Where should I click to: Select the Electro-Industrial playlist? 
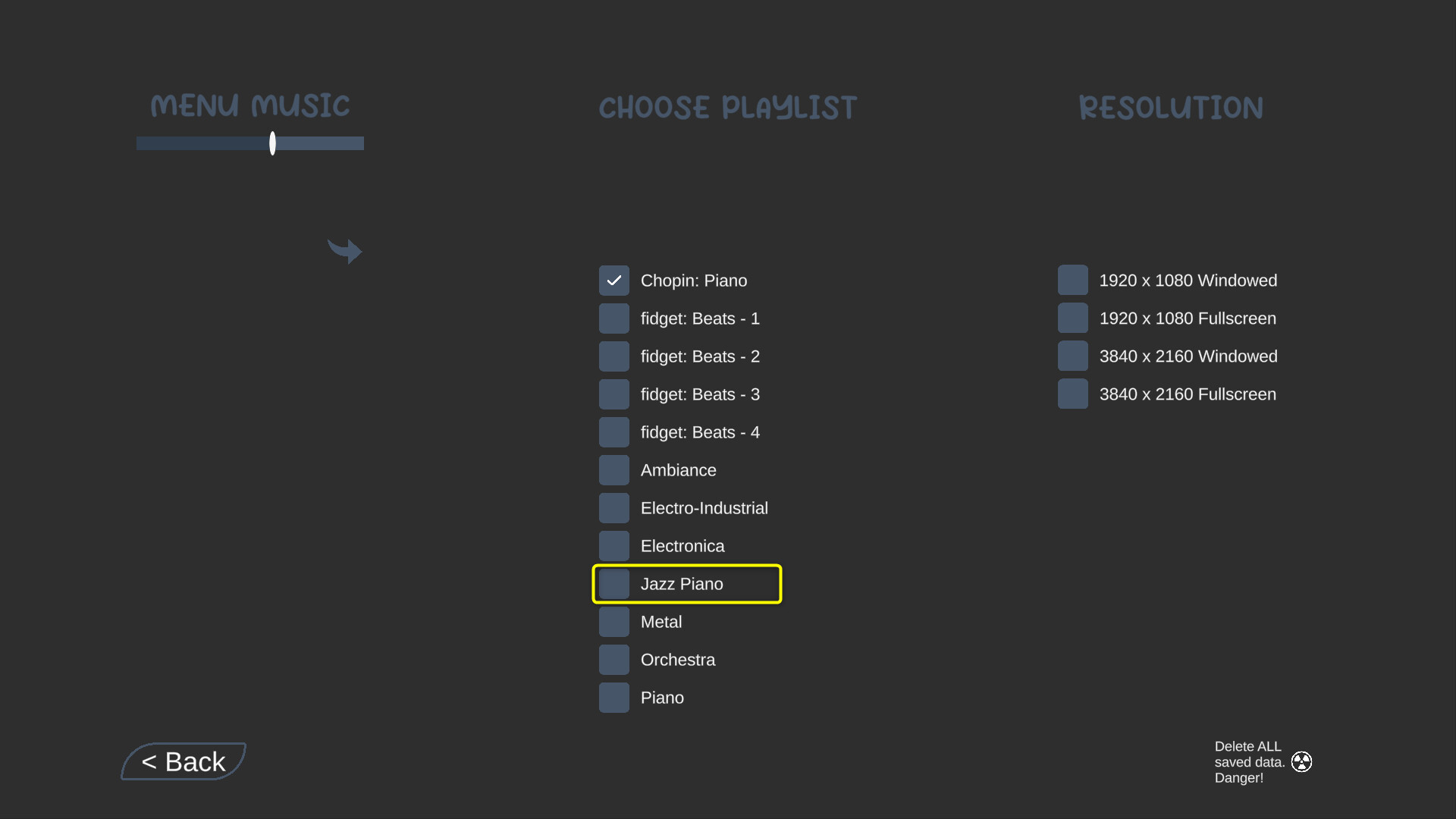(x=614, y=507)
